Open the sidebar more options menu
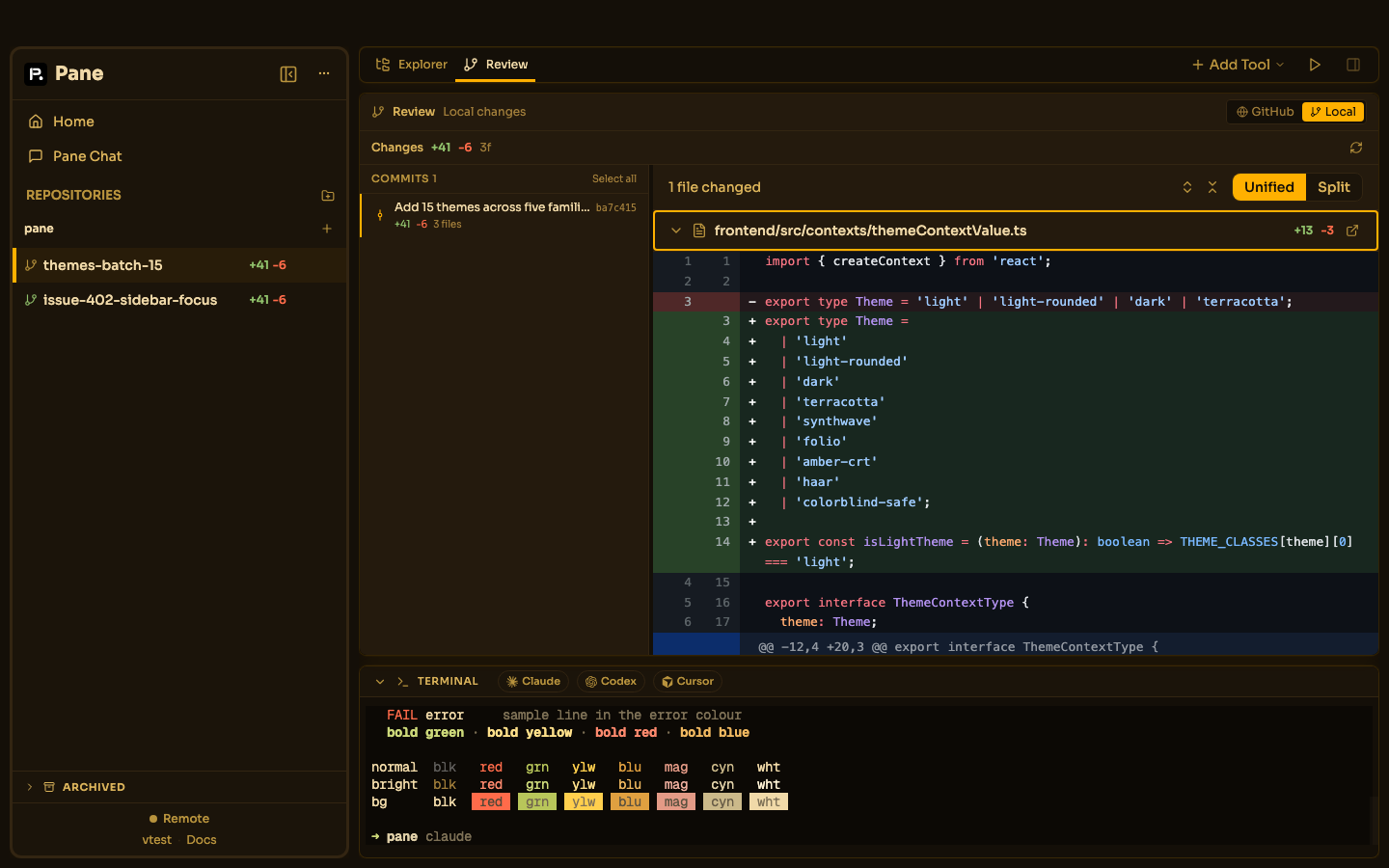The image size is (1389, 868). [324, 74]
